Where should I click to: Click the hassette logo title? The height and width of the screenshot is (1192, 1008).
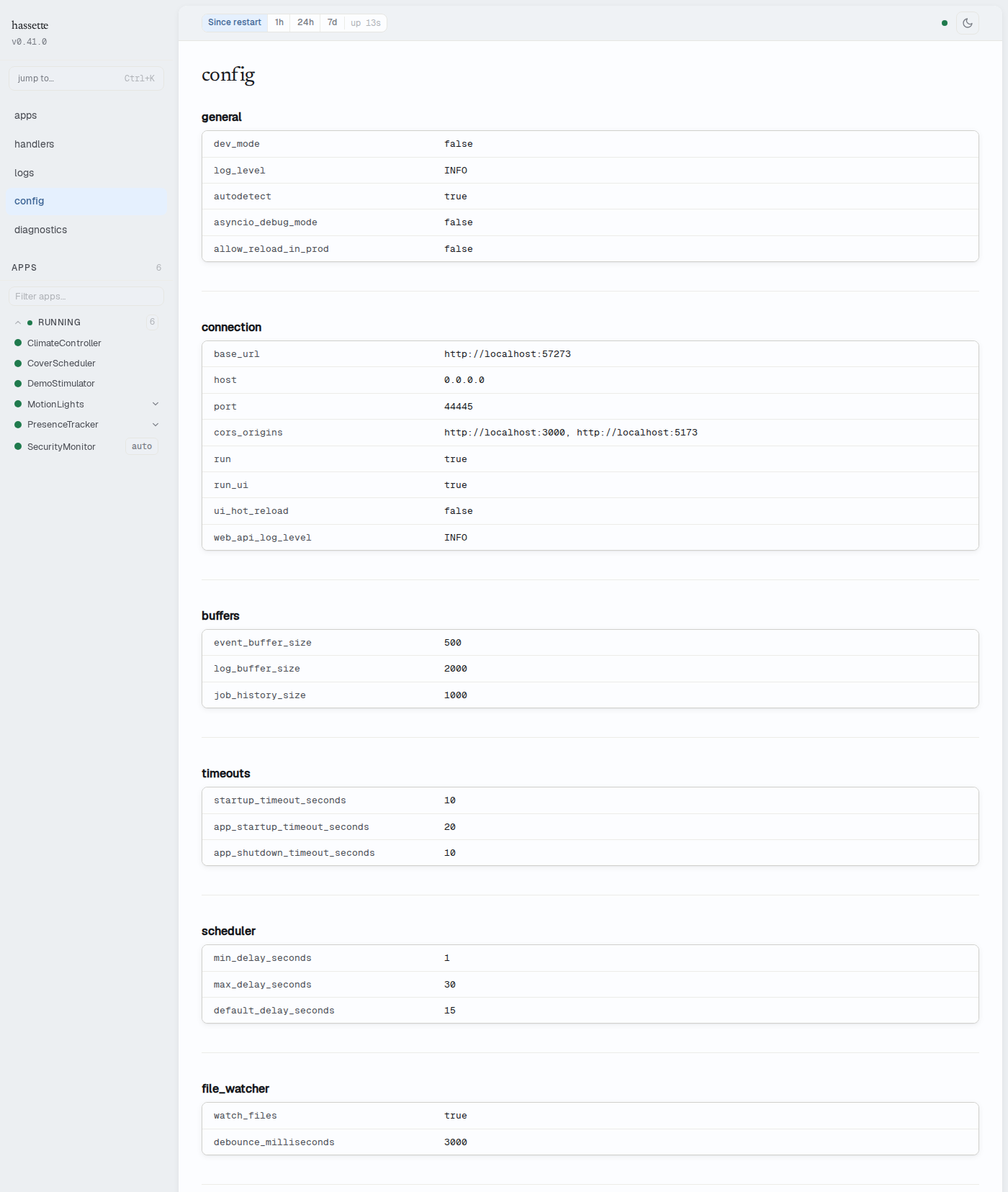pos(30,25)
